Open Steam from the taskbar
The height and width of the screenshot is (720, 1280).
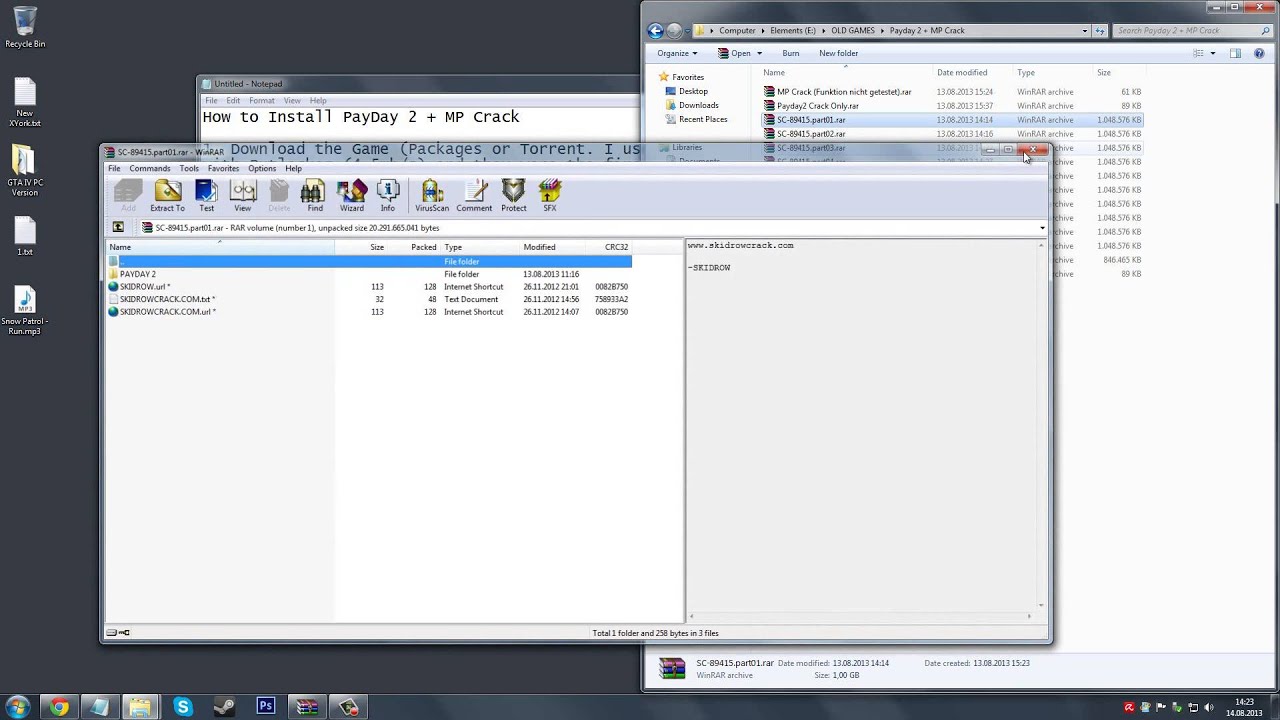coord(224,707)
